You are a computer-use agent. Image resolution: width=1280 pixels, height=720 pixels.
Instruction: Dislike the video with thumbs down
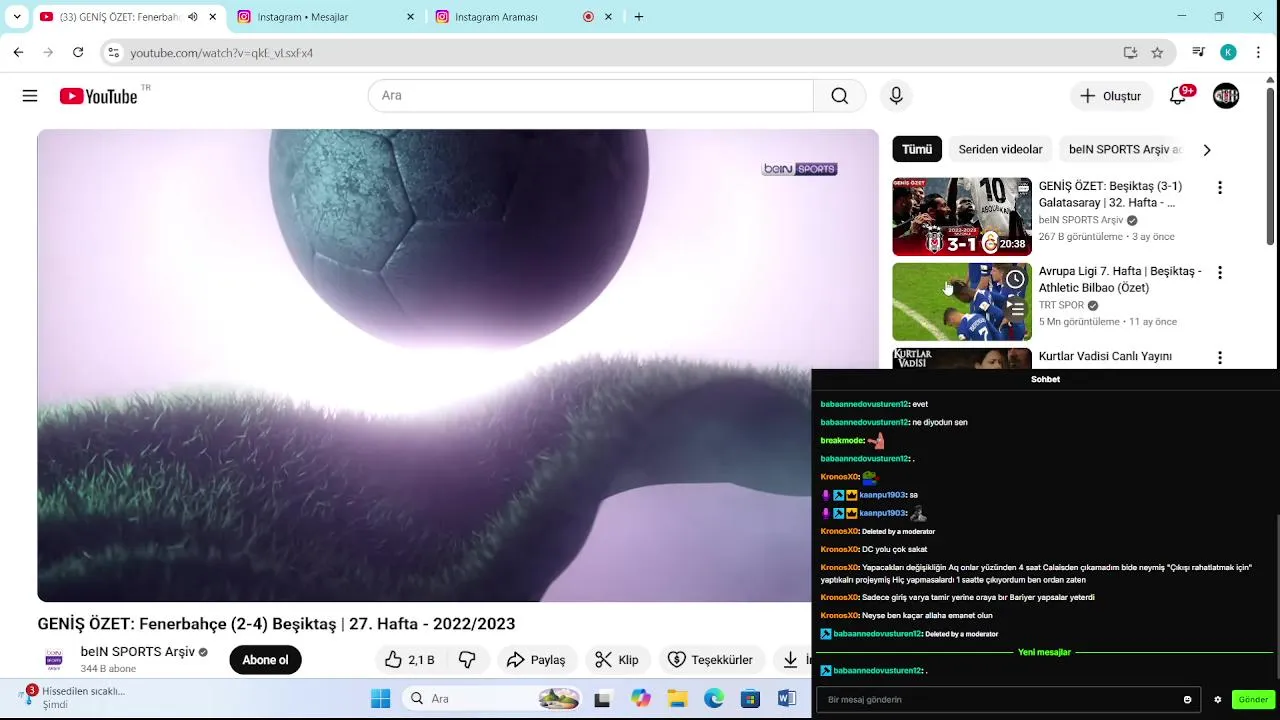click(467, 660)
